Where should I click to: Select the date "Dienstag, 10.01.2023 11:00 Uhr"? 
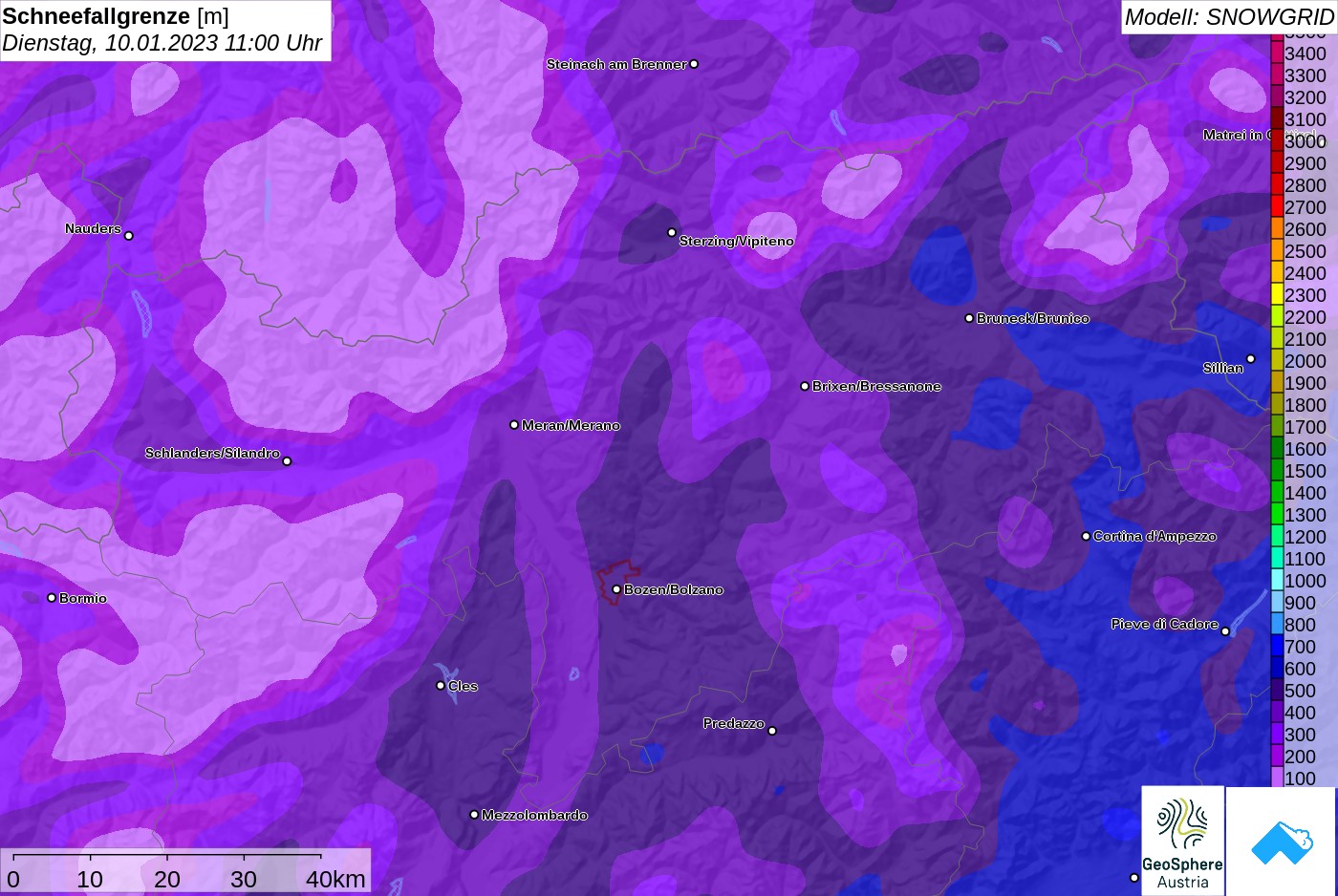[x=162, y=43]
